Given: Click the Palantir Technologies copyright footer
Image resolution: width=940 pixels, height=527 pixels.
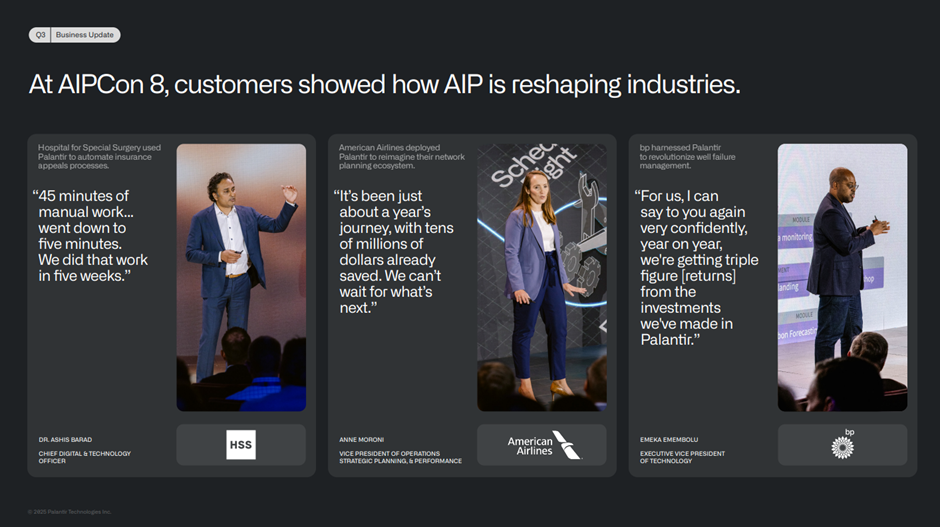Looking at the screenshot, I should tap(70, 512).
